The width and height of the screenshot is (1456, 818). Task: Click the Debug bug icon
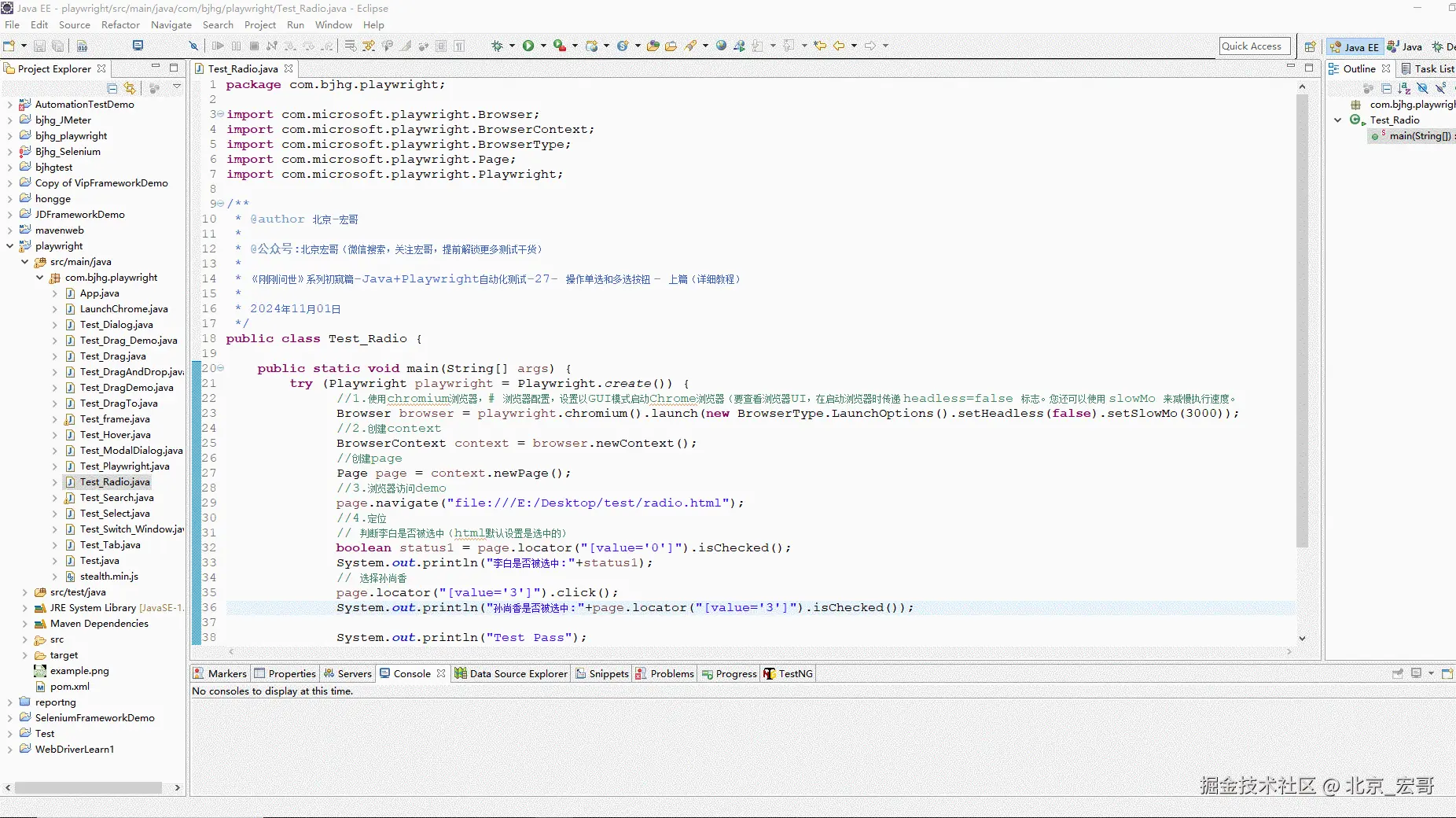click(497, 46)
